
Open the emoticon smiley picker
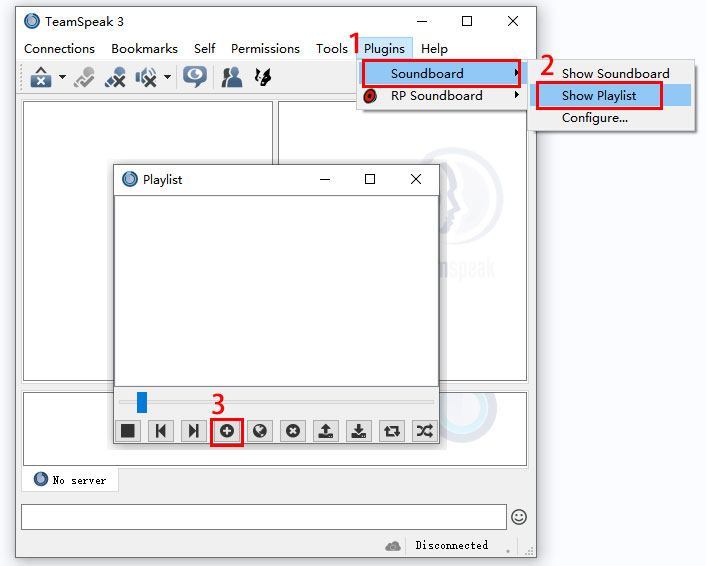(x=519, y=517)
